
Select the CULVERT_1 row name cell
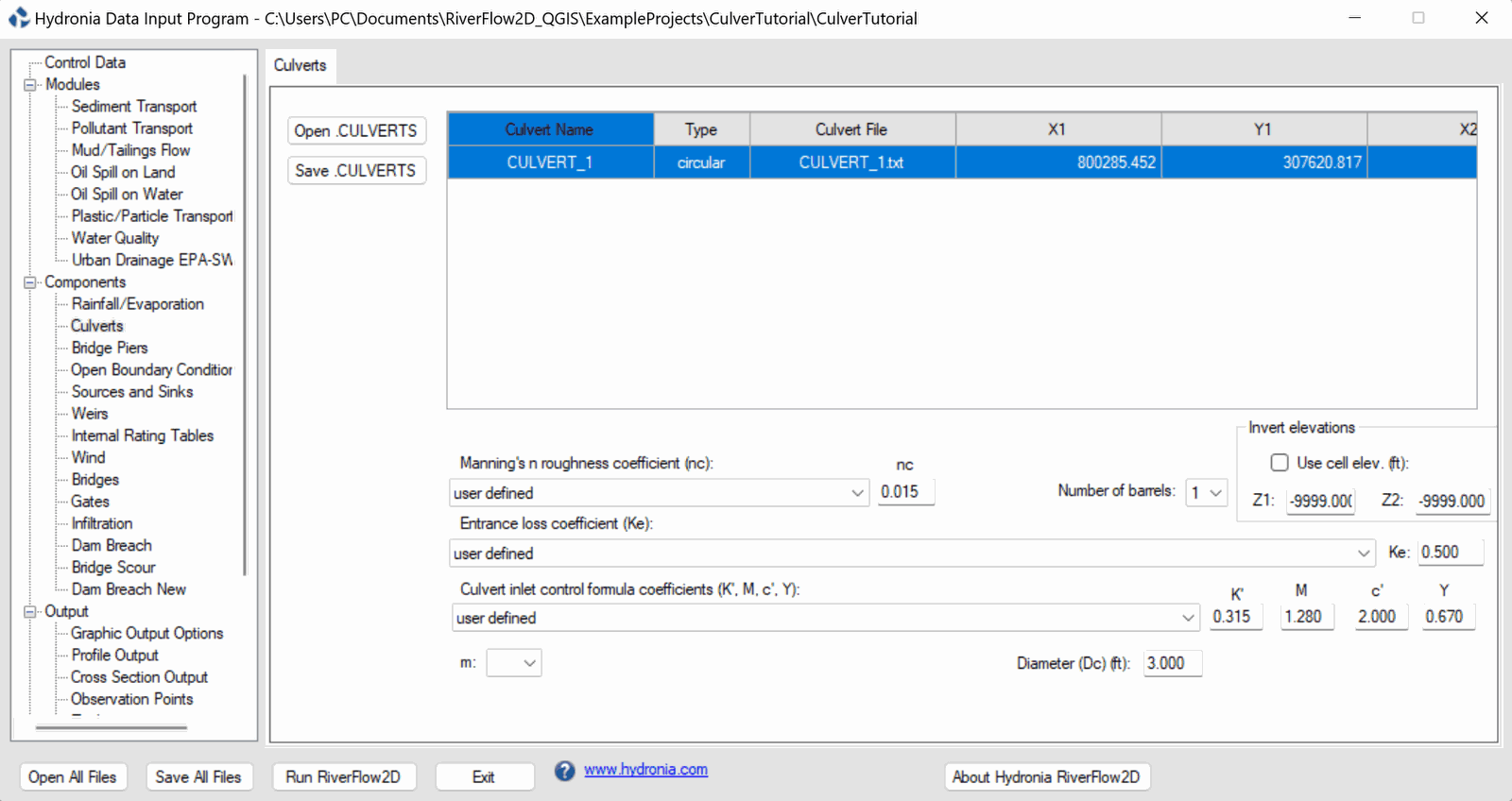[x=549, y=162]
